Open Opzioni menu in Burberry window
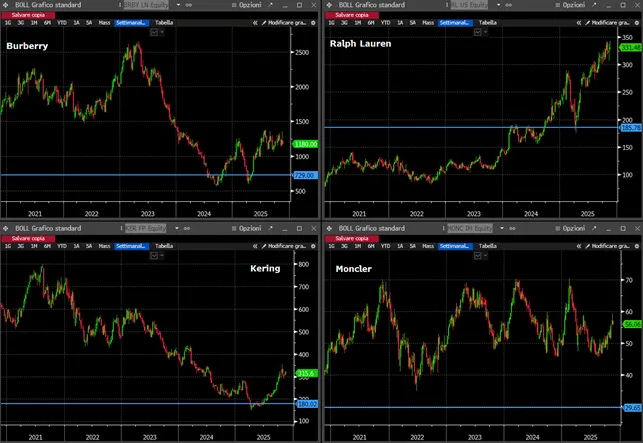Image resolution: width=643 pixels, height=443 pixels. pos(246,5)
